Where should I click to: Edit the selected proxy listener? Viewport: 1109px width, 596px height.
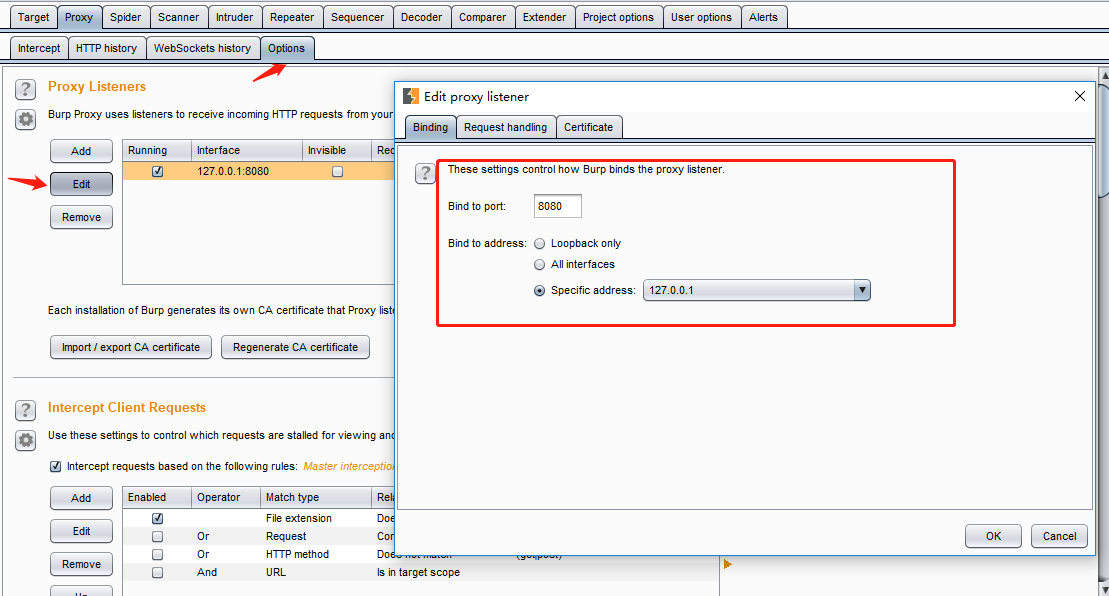pyautogui.click(x=81, y=184)
